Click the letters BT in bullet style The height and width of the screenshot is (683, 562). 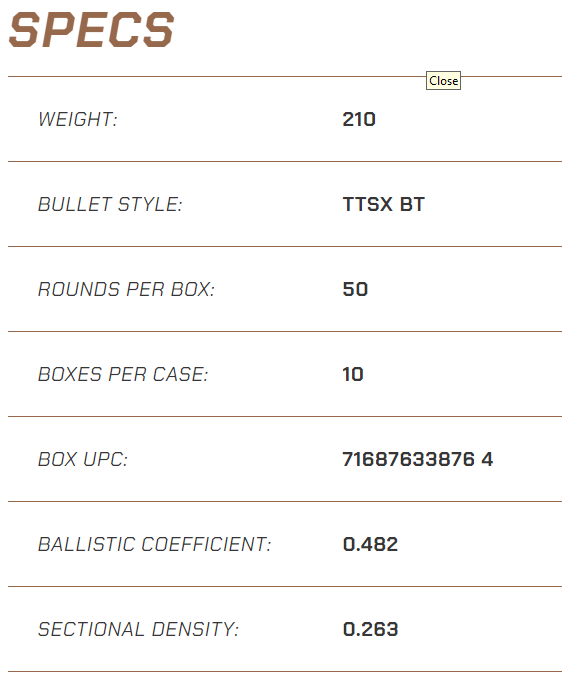[412, 204]
